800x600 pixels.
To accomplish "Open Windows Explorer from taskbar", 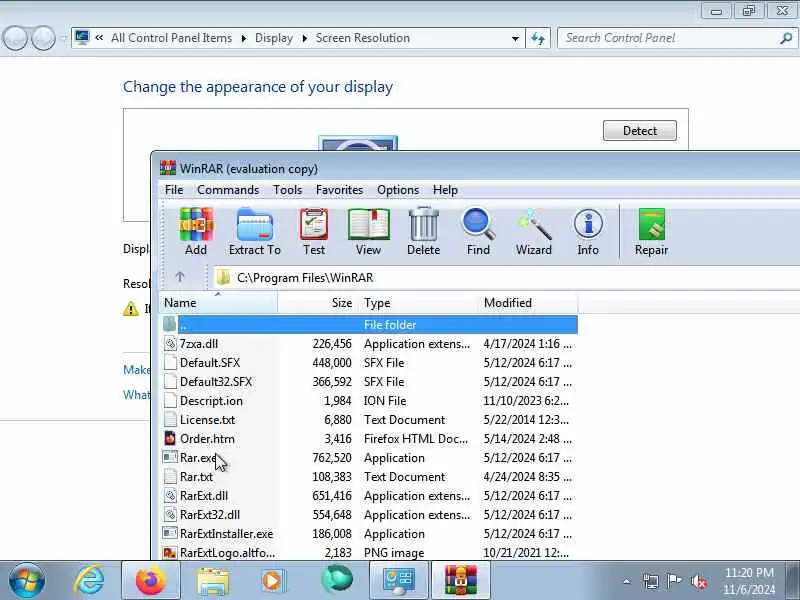I will click(x=213, y=581).
